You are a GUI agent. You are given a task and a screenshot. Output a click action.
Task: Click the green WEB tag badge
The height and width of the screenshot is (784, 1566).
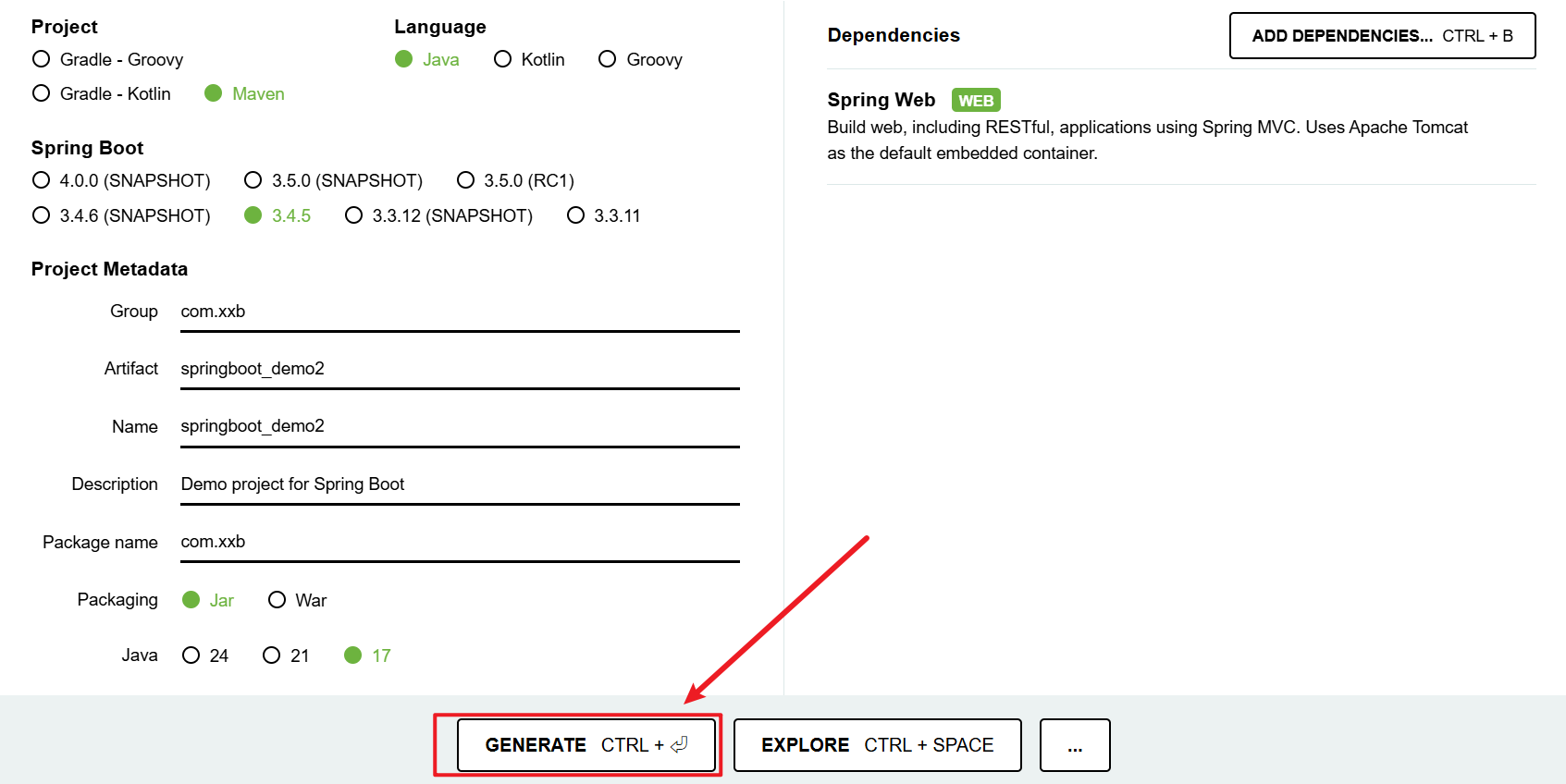[x=976, y=100]
